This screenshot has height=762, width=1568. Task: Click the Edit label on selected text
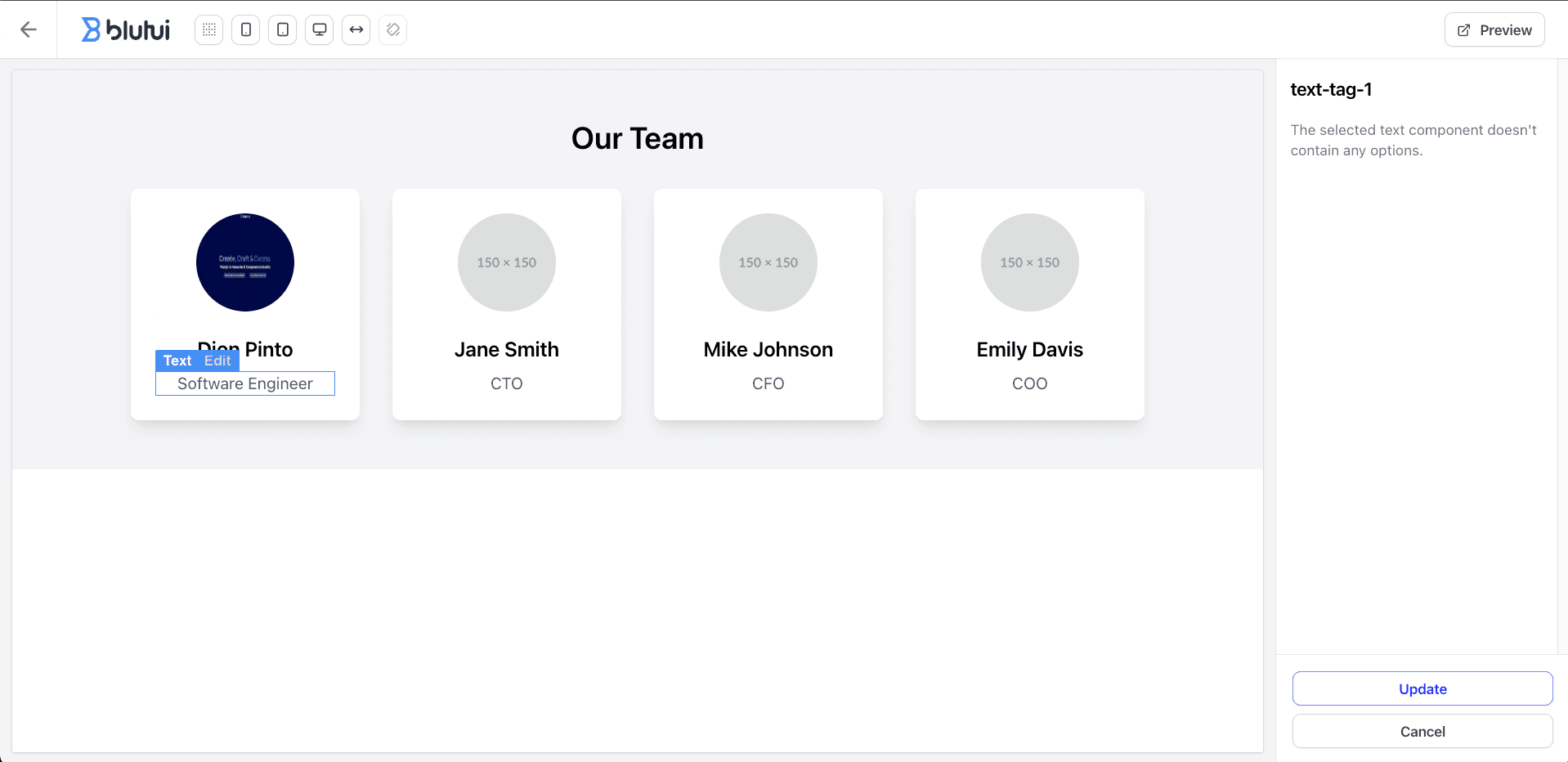(x=217, y=361)
